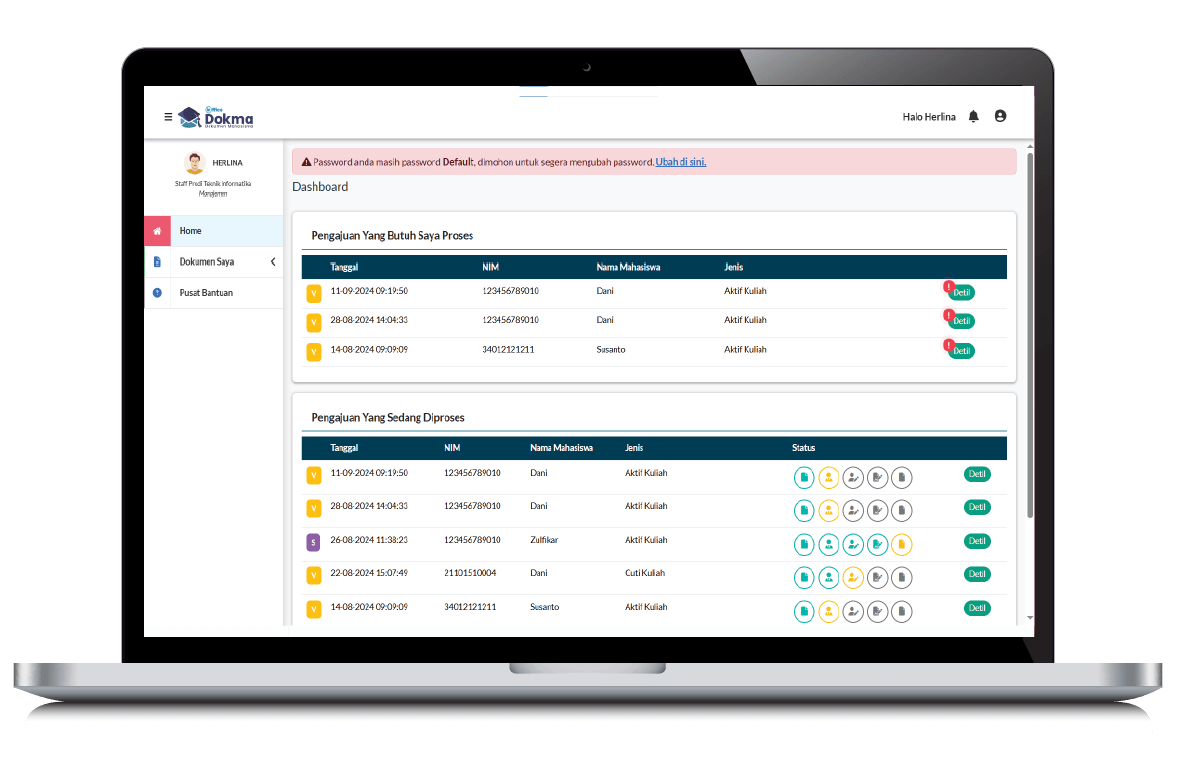The width and height of the screenshot is (1189, 772).
Task: Click the red Home icon in sidebar
Action: [x=157, y=231]
